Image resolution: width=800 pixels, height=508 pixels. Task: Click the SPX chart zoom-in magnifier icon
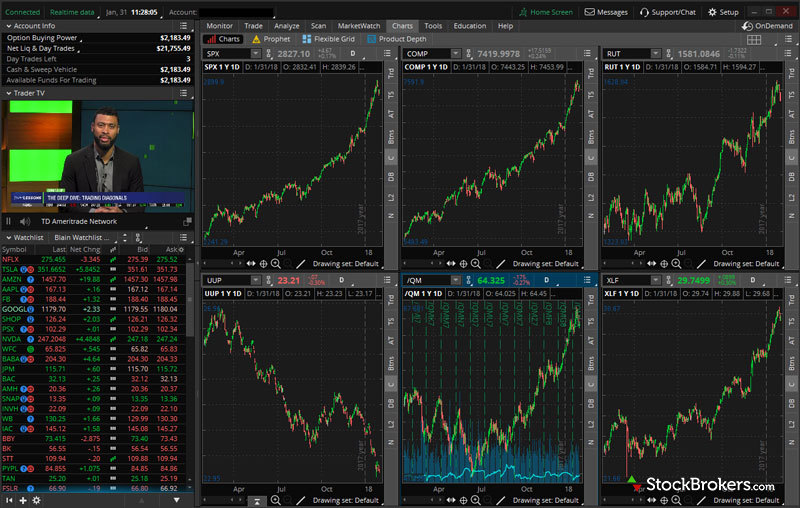tap(276, 264)
